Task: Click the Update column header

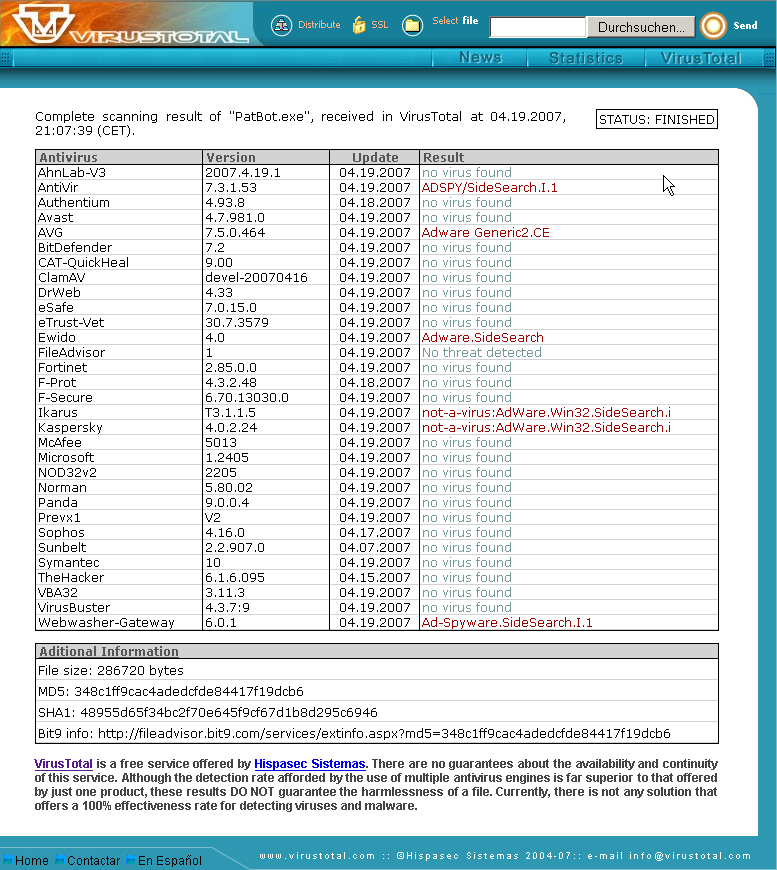Action: tap(375, 157)
